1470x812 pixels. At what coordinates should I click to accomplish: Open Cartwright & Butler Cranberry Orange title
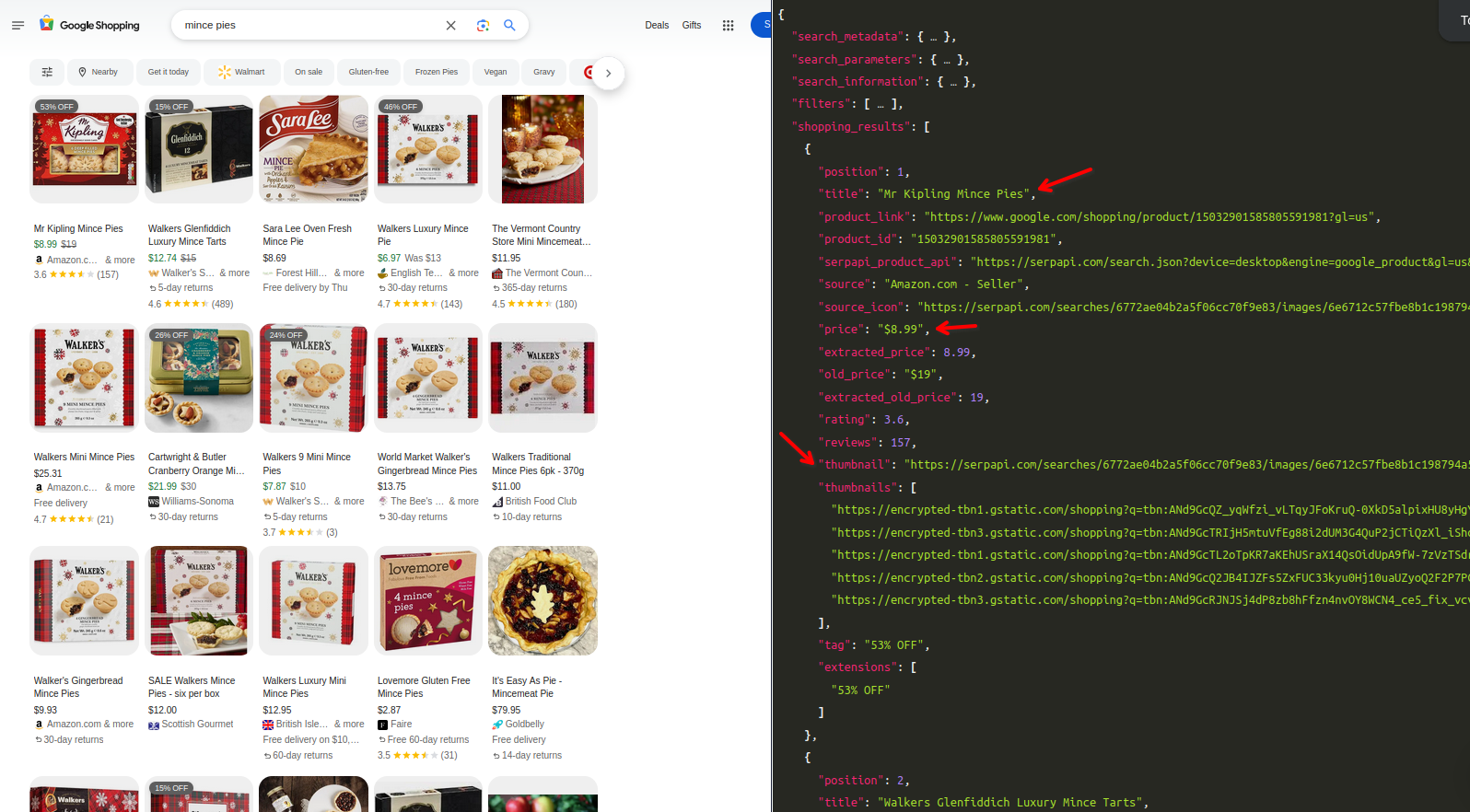[196, 463]
